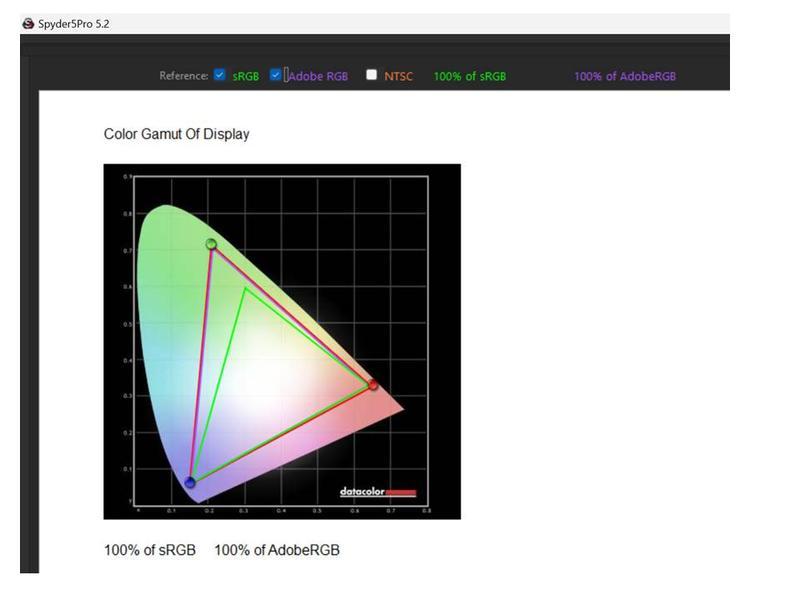
Task: Click the 'Reference:' label in toolbar
Action: [x=183, y=76]
